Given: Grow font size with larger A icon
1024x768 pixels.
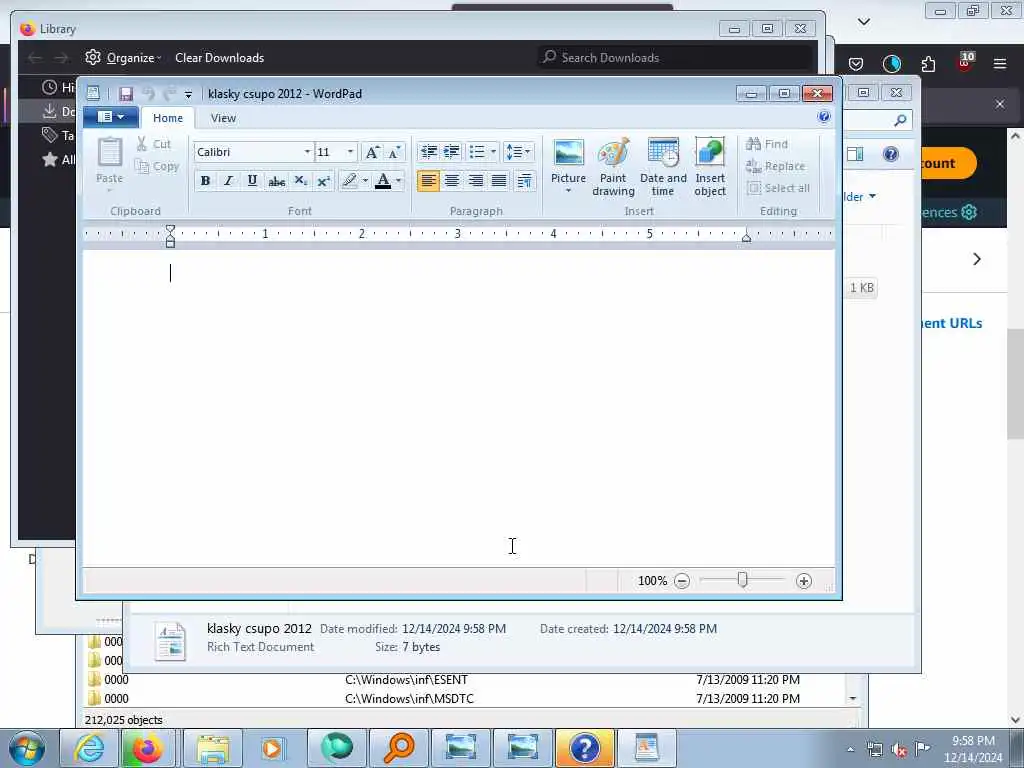Looking at the screenshot, I should 372,152.
